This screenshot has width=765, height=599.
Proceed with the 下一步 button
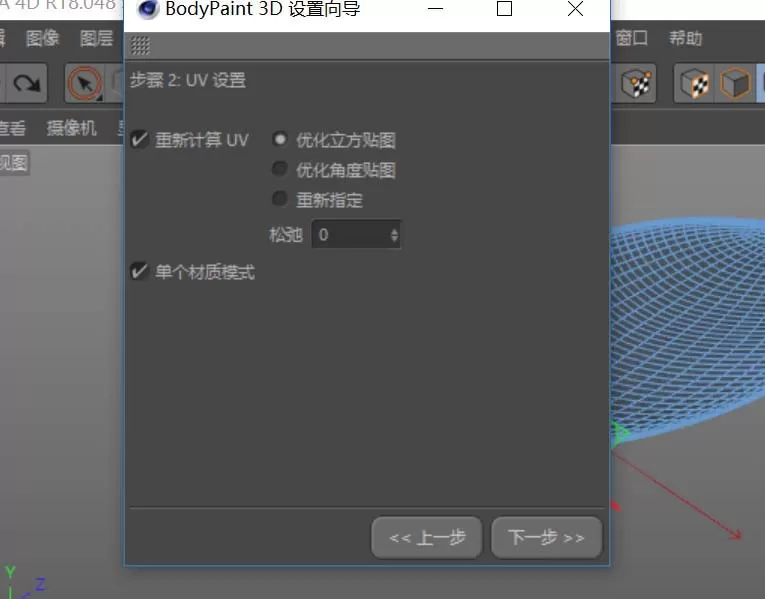point(546,538)
